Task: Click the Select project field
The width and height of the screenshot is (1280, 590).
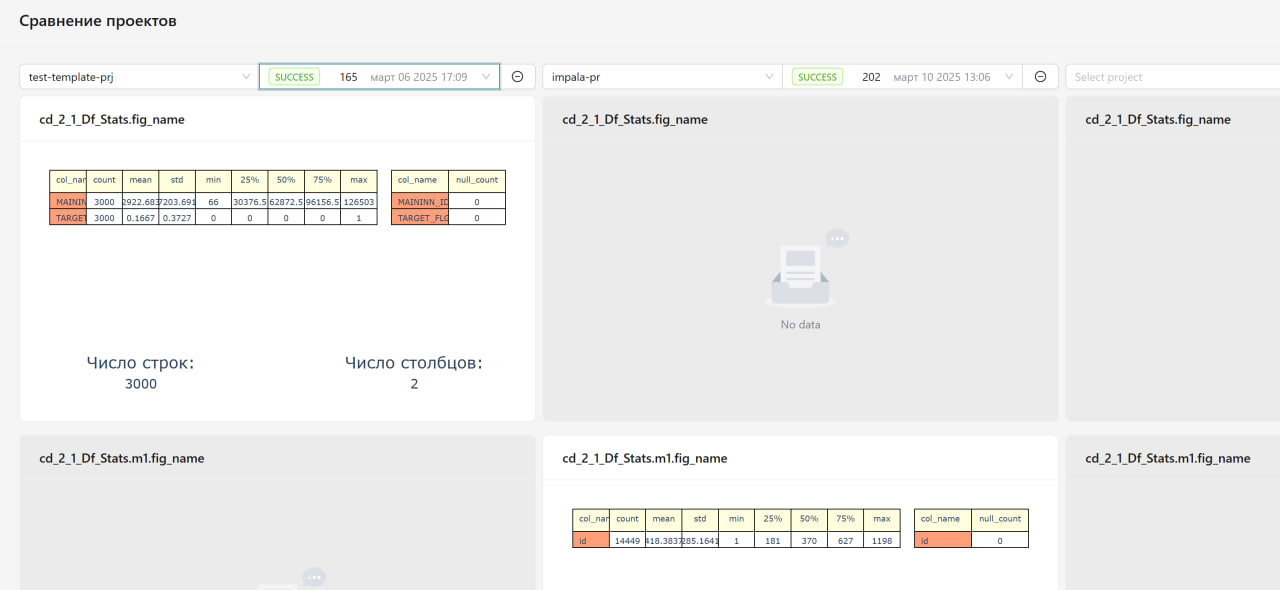Action: [x=1172, y=77]
